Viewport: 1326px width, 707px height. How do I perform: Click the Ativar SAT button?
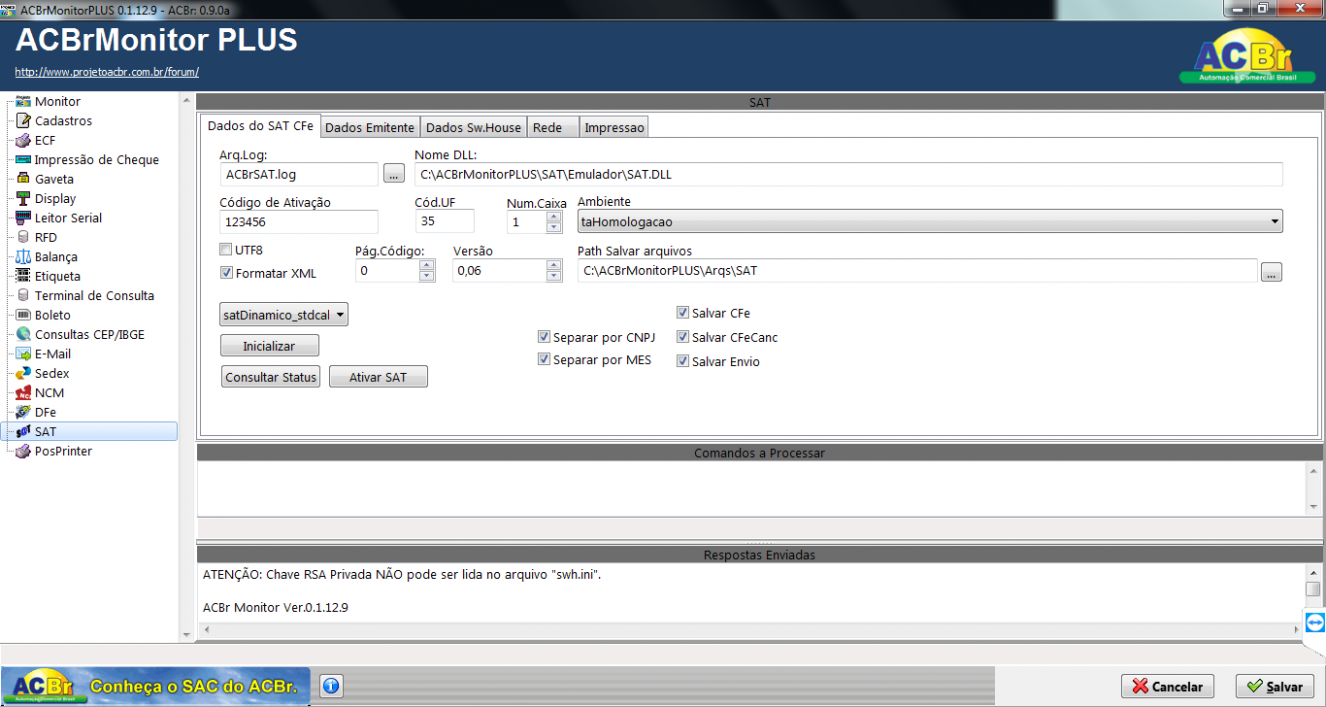378,377
